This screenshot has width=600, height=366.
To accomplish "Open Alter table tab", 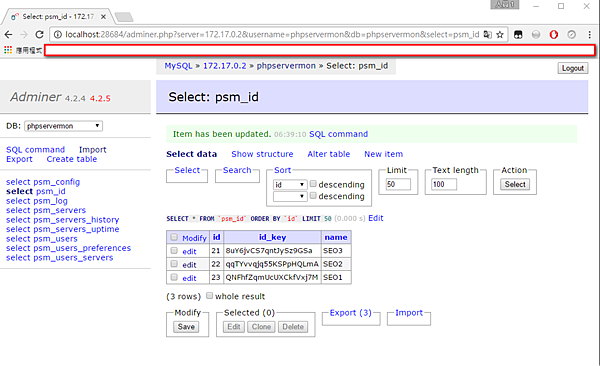I will 329,154.
